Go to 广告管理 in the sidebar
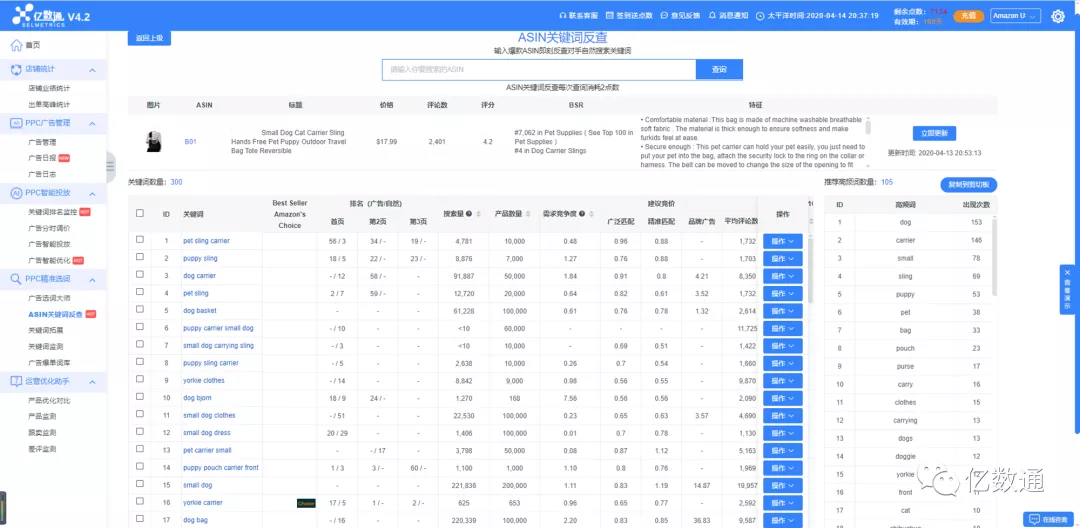1080x528 pixels. coord(42,142)
